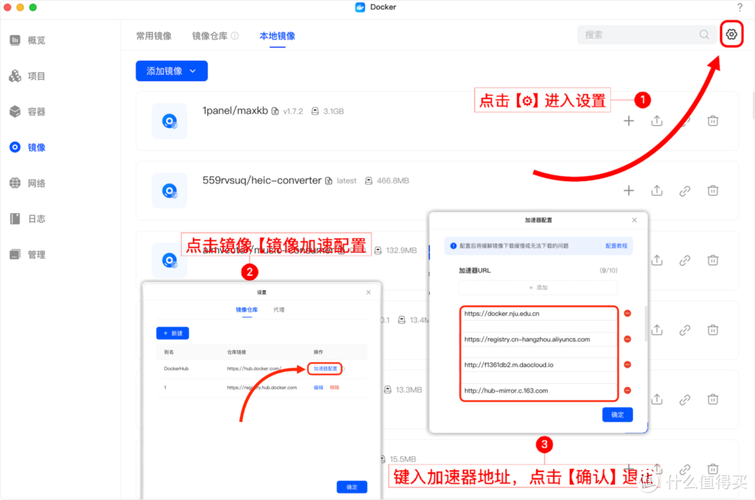Copy the 559rvsuq/heic-converter name icon
The width and height of the screenshot is (755, 500).
(x=328, y=181)
